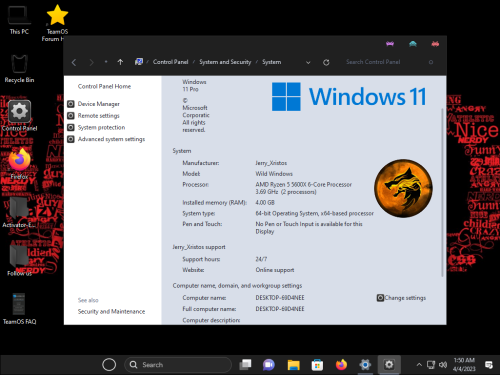500x375 pixels.
Task: Open This PC desktop icon
Action: pos(19,20)
